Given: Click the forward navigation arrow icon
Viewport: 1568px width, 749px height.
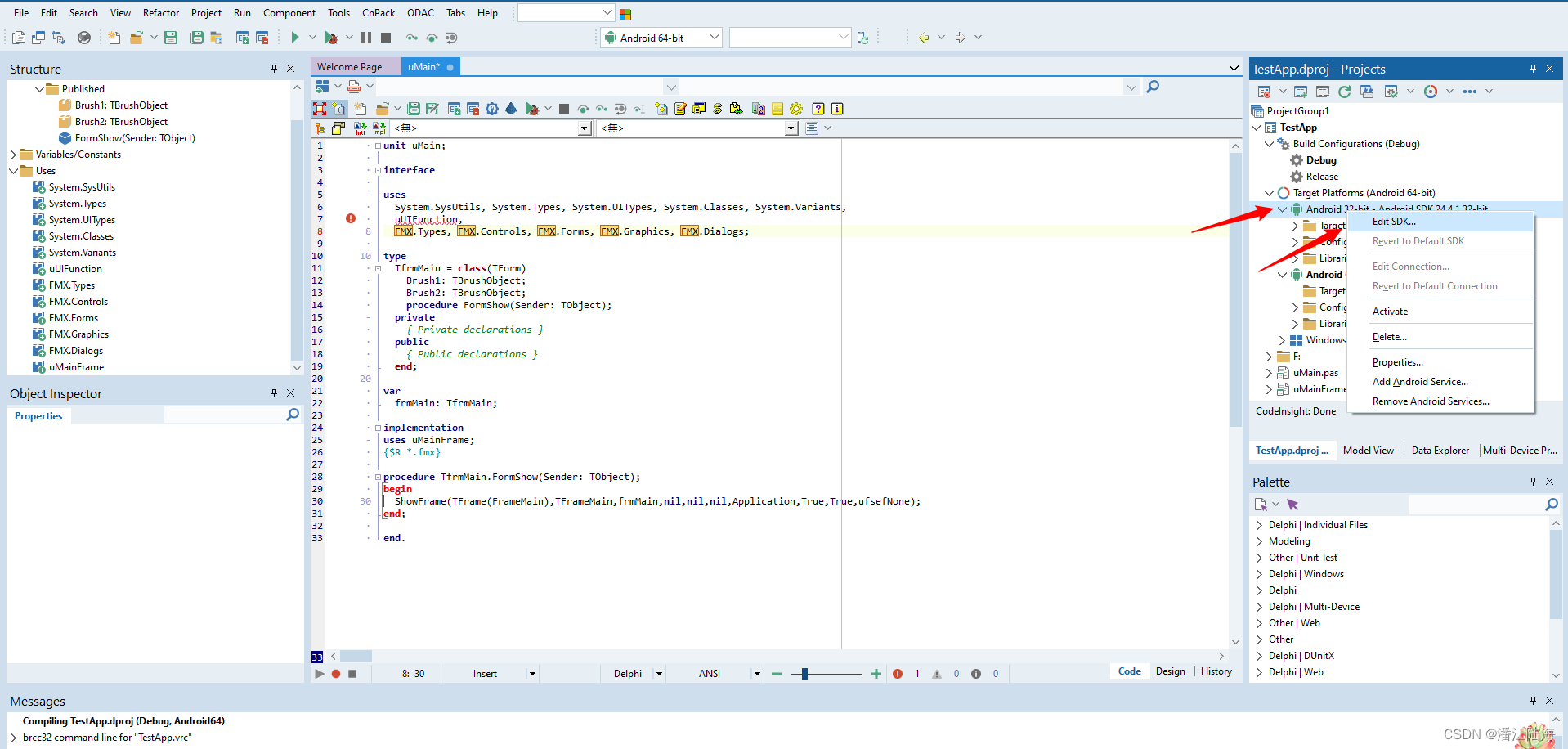Looking at the screenshot, I should click(x=961, y=38).
